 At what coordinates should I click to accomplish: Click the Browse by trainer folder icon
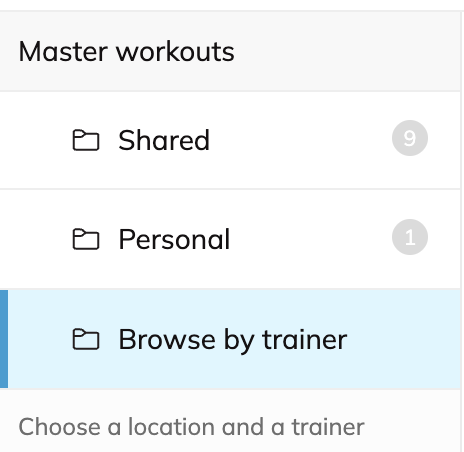pyautogui.click(x=86, y=339)
